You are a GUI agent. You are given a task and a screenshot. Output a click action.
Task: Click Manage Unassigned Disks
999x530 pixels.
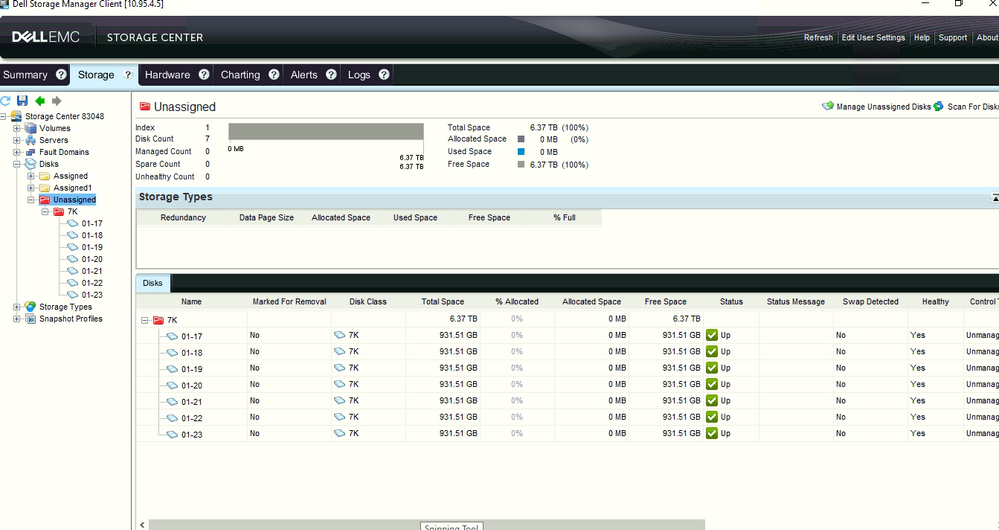coord(884,107)
